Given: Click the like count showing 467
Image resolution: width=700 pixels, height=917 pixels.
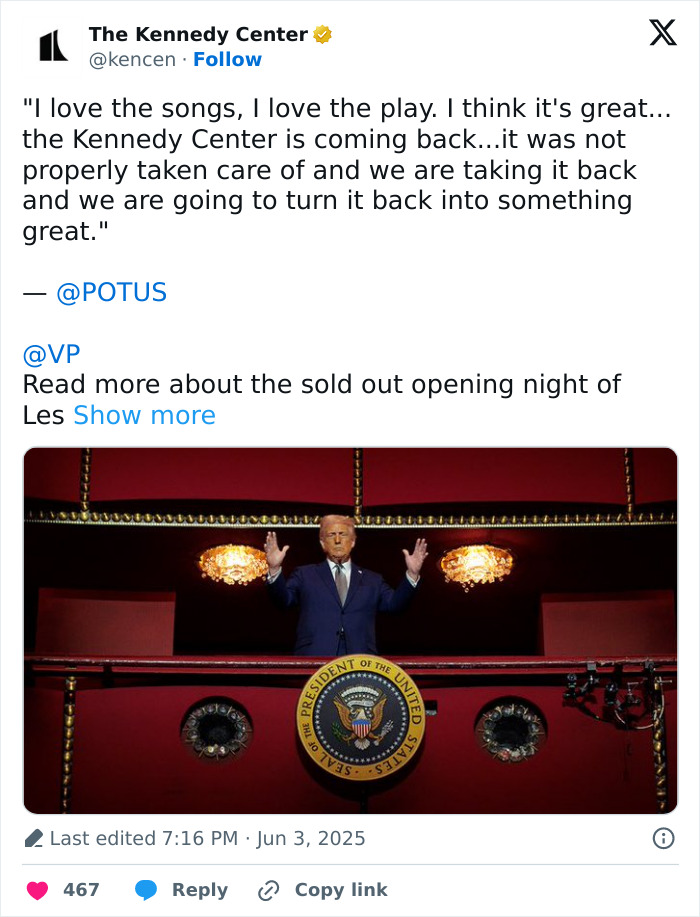Looking at the screenshot, I should [79, 890].
